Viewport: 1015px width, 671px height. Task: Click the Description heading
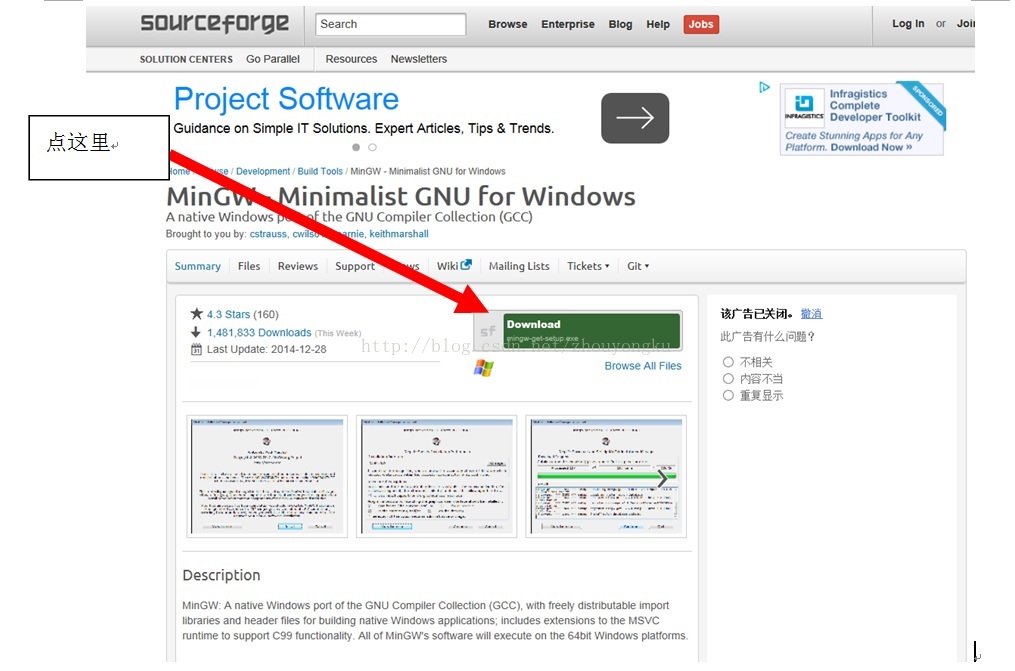221,575
